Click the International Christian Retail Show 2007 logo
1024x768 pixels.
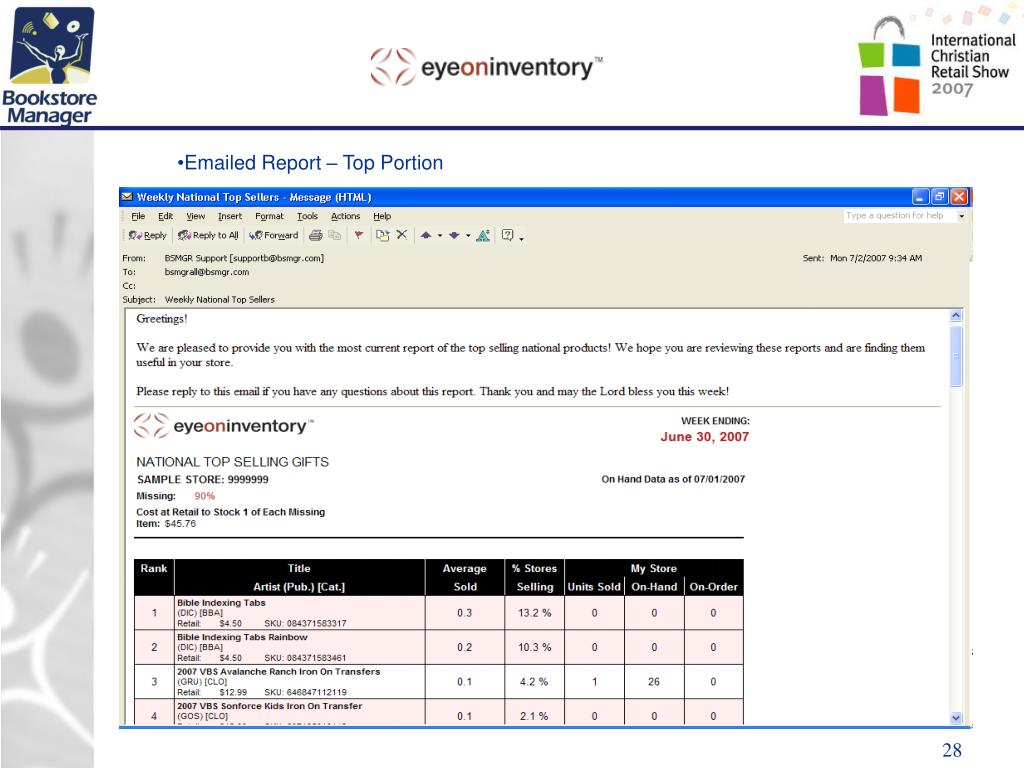pyautogui.click(x=937, y=65)
